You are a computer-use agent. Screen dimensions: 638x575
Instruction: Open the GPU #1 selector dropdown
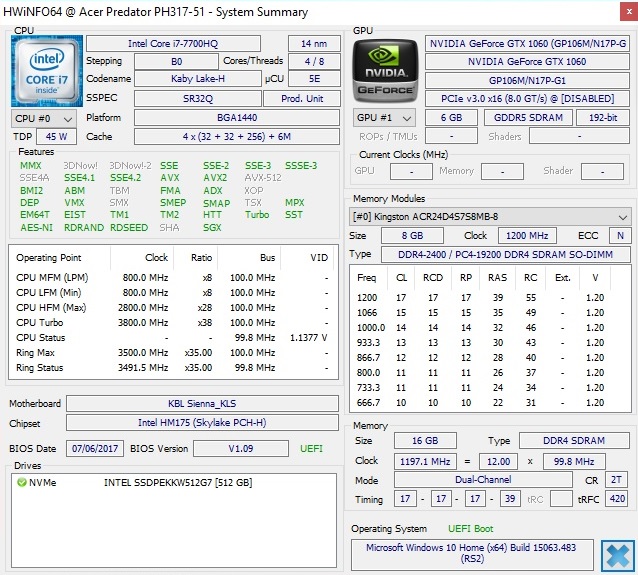click(x=384, y=118)
